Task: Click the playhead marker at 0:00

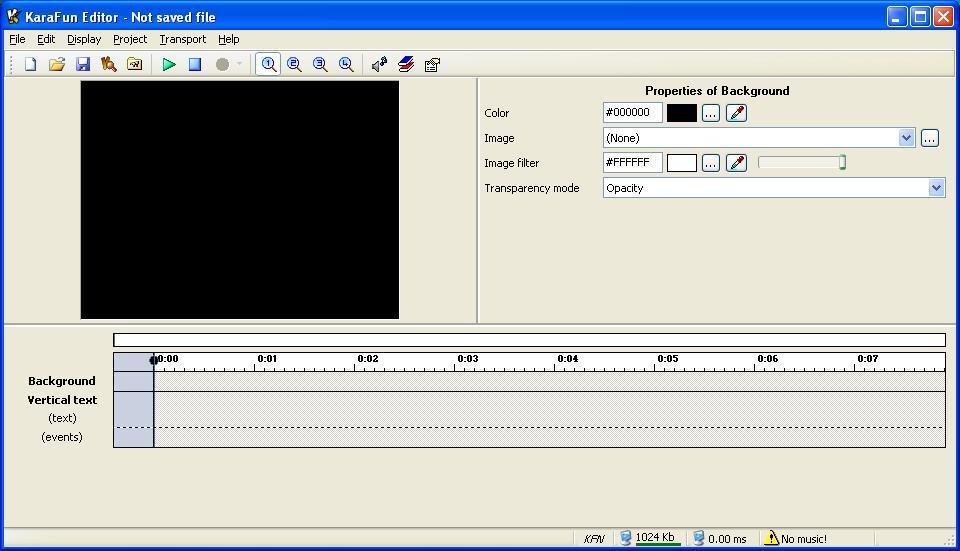Action: click(x=154, y=359)
